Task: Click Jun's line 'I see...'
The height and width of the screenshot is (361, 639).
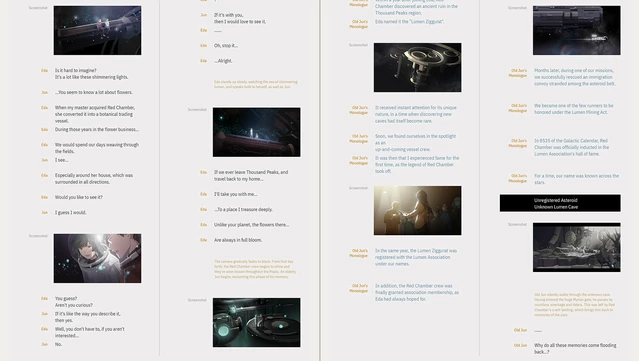Action: click(x=62, y=160)
